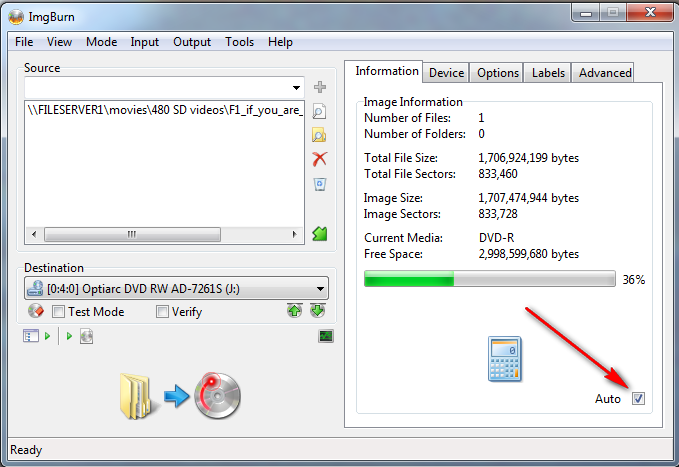Viewport: 679px width, 467px height.
Task: Click the first green play arrow icon
Action: pyautogui.click(x=47, y=336)
